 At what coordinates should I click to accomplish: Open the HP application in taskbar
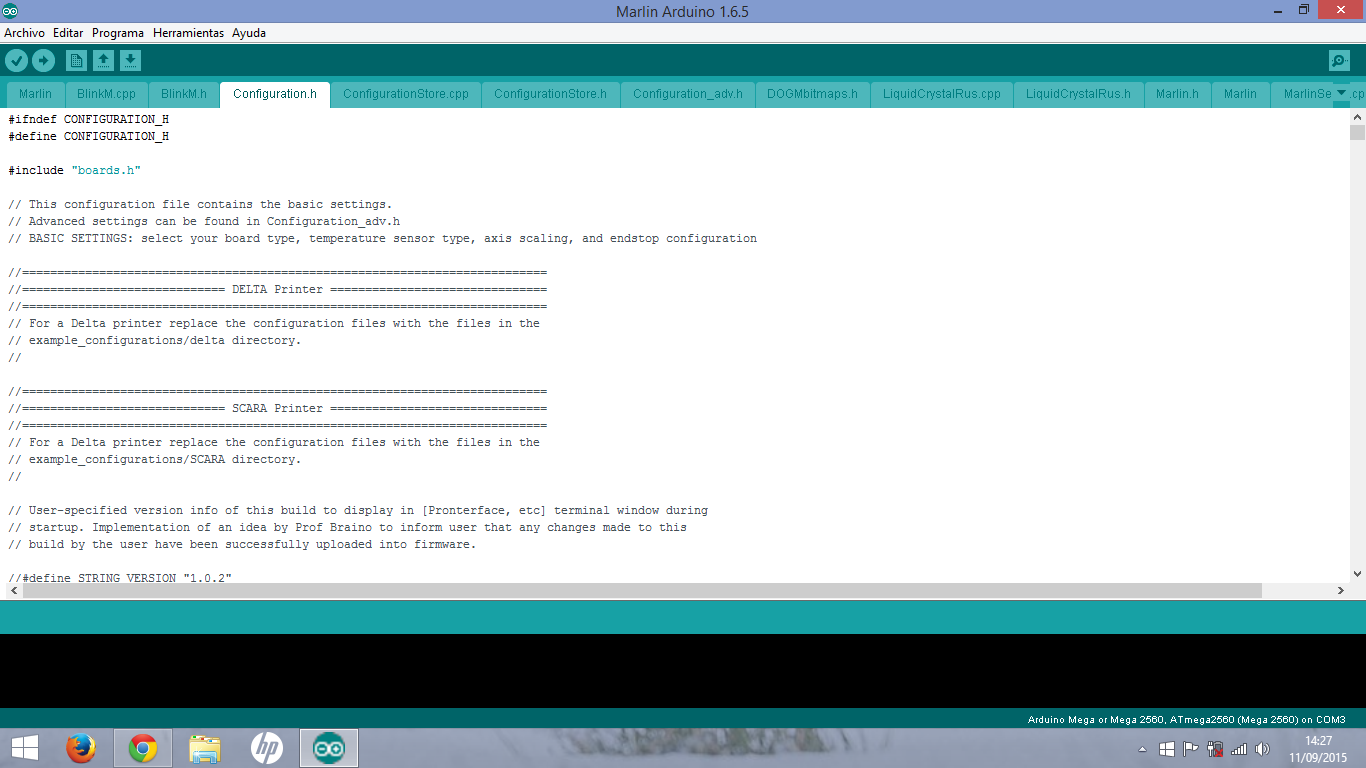[x=266, y=748]
